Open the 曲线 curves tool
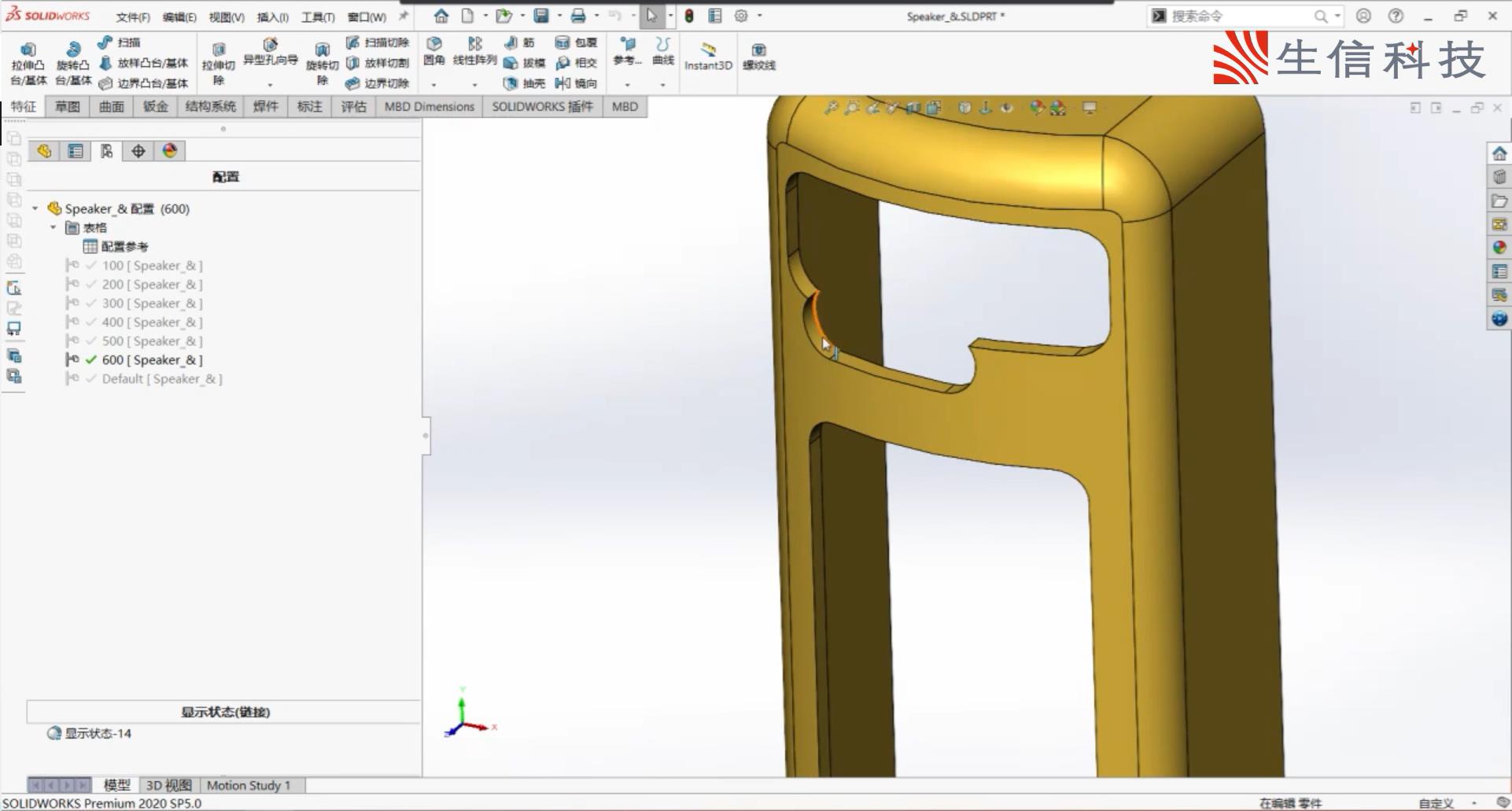Screen dimensions: 1512x811 (663, 51)
